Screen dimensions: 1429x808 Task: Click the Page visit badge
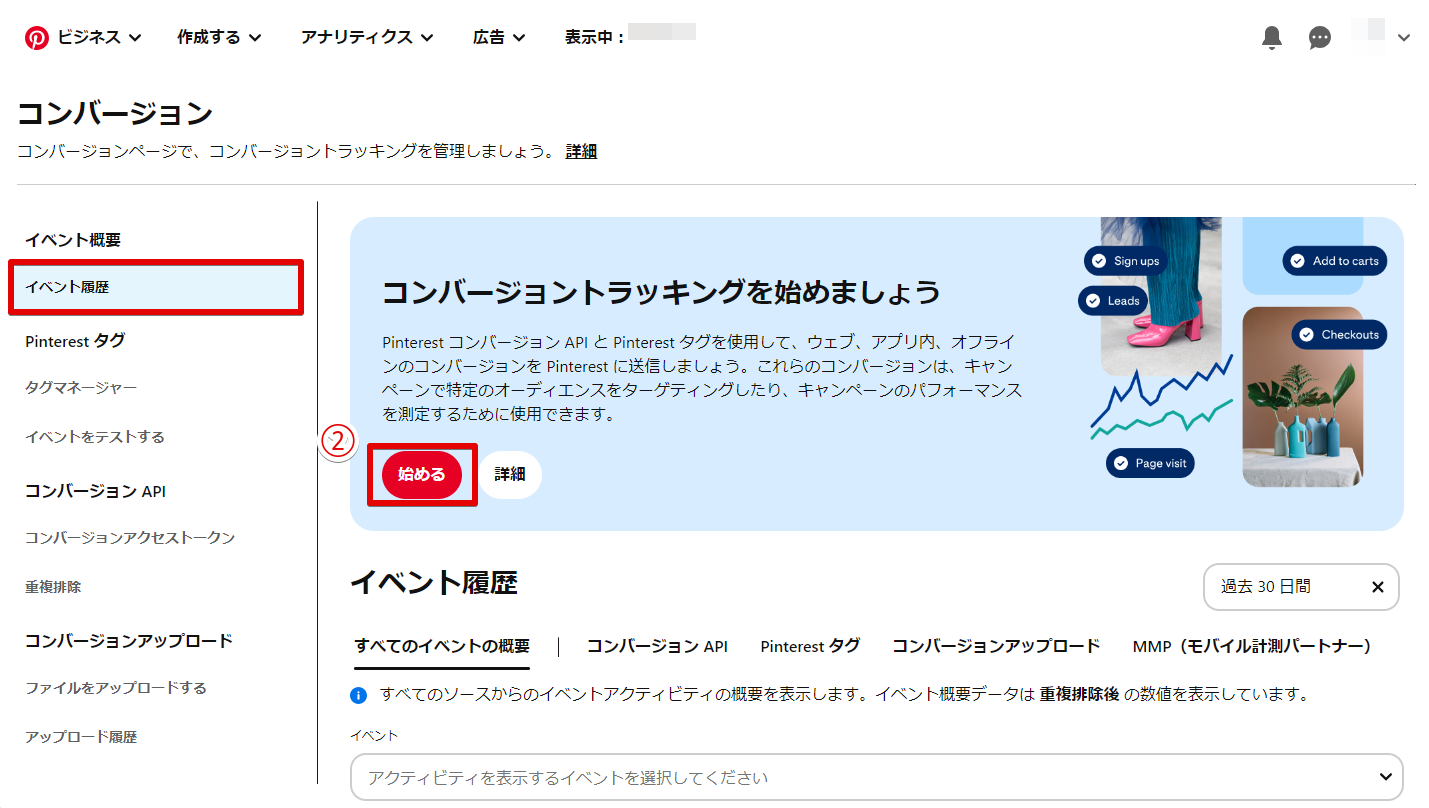(1150, 463)
